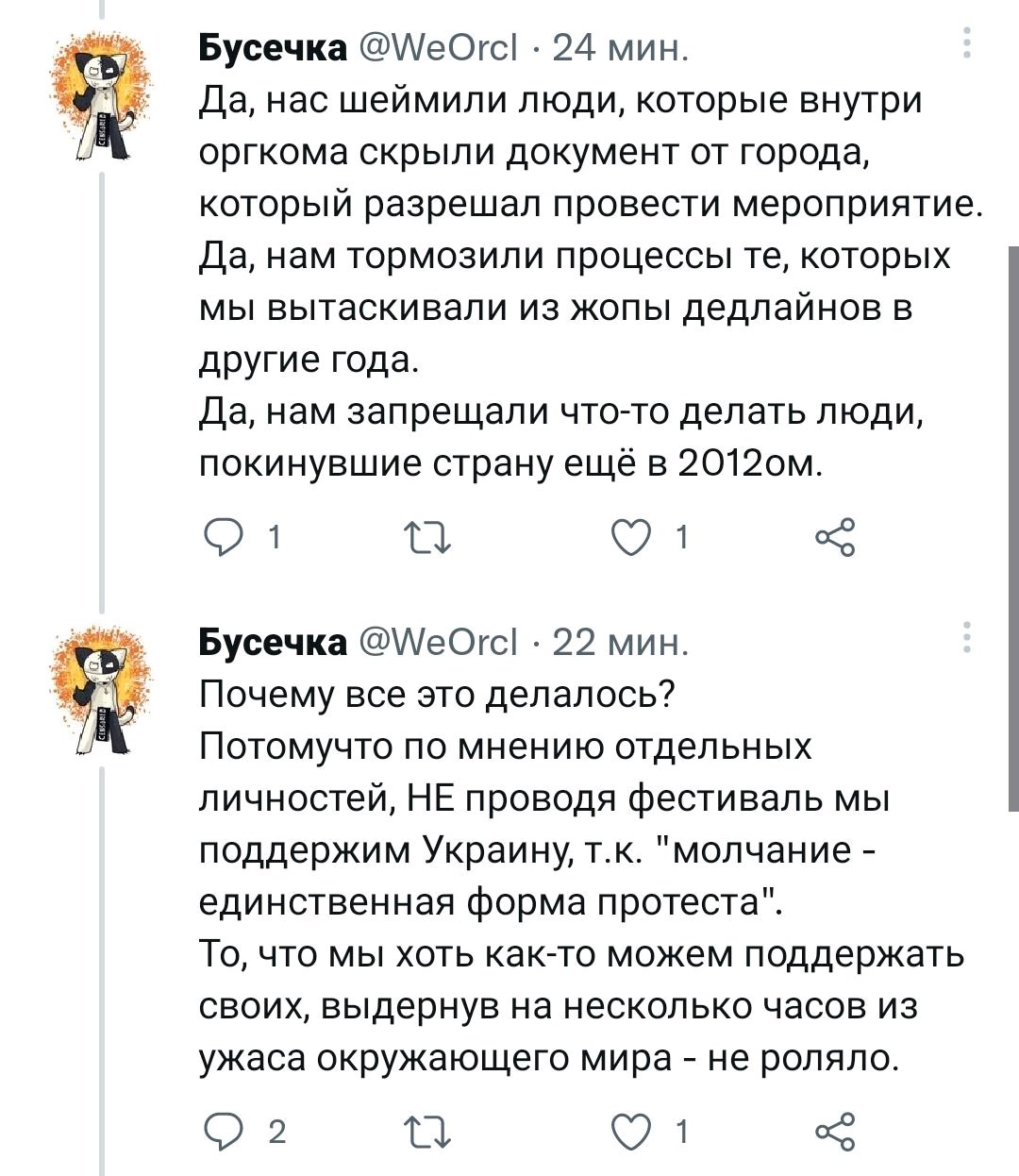
Task: Open @WeOrcl handle in first tweet
Action: tap(438, 48)
